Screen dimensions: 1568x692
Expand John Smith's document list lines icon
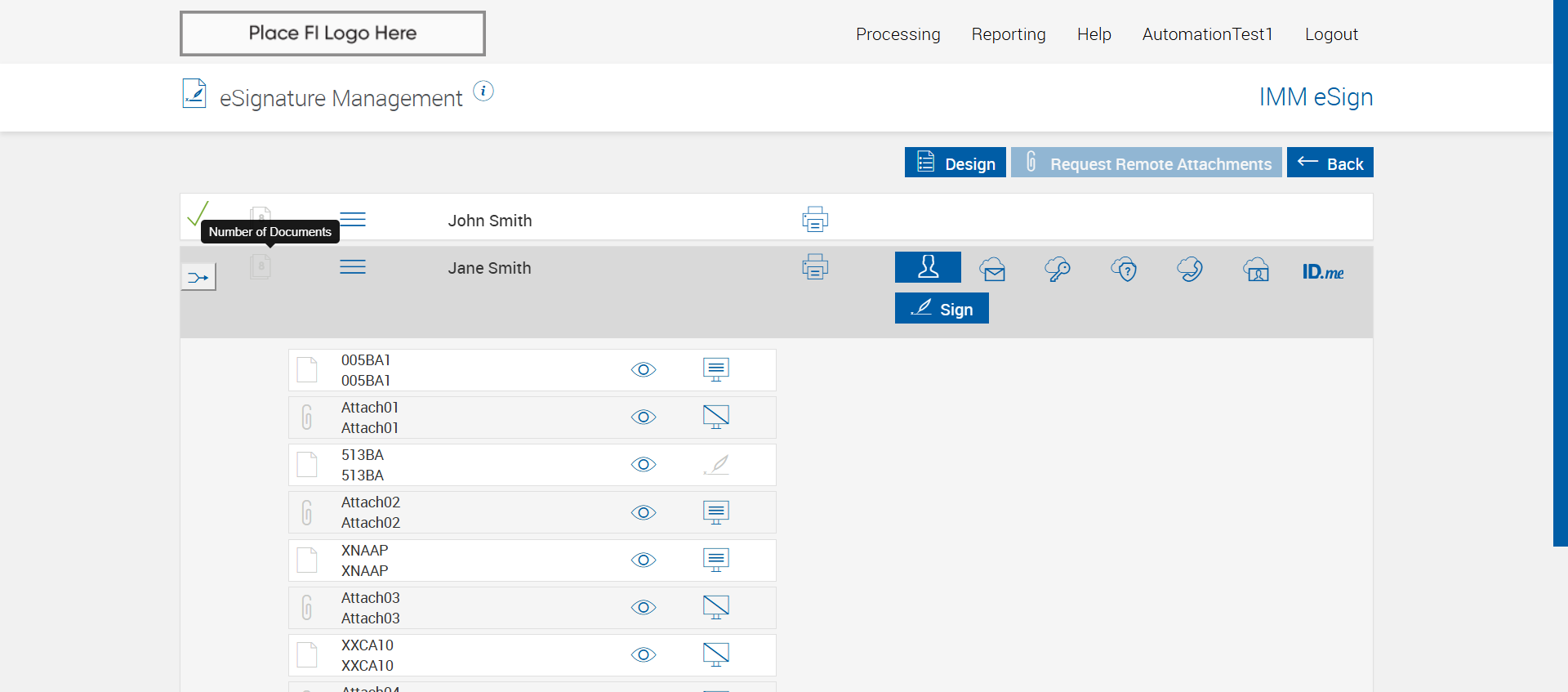pyautogui.click(x=353, y=219)
